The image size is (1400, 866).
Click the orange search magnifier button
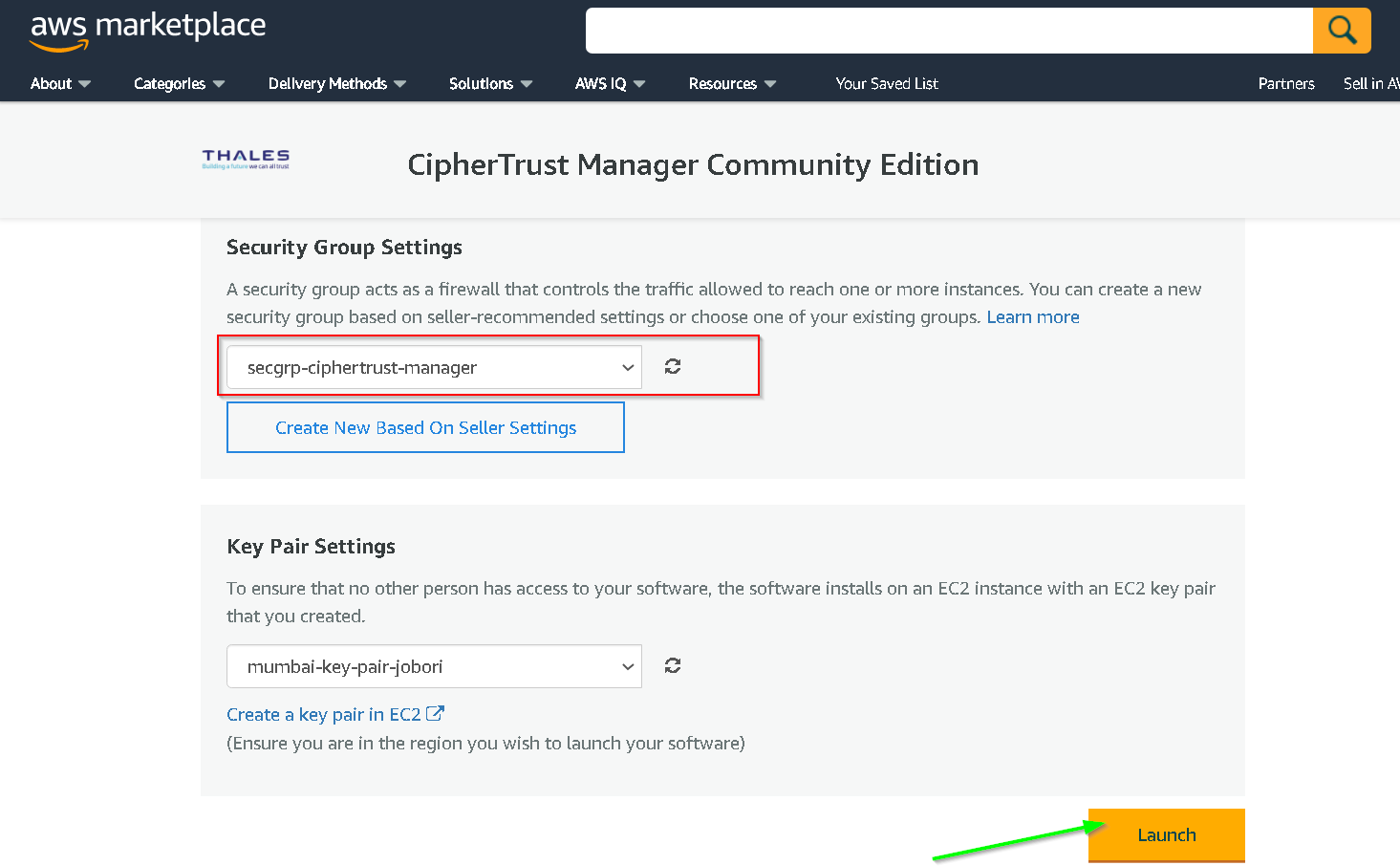[x=1342, y=31]
